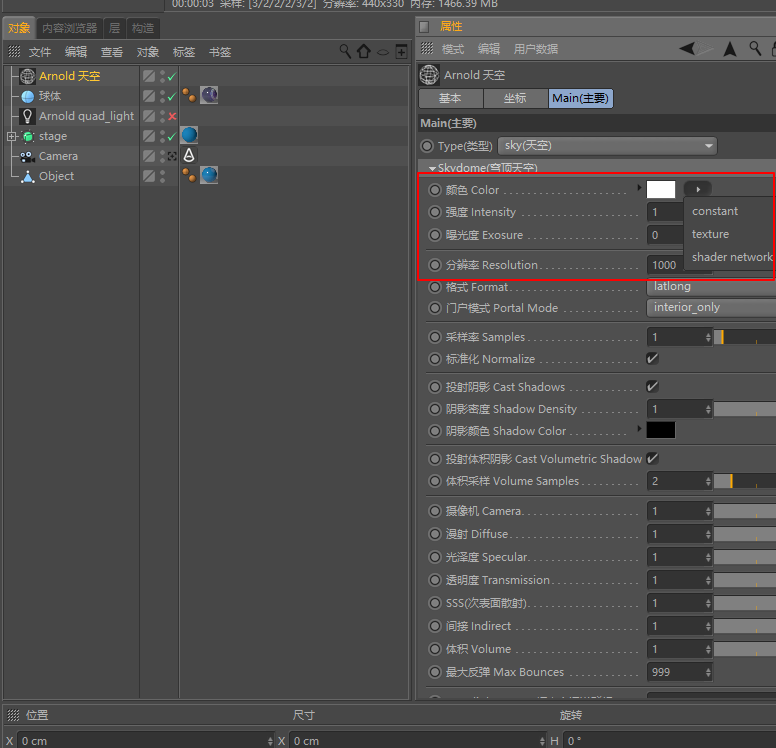Click the back arrow in attributes panel

[x=687, y=49]
